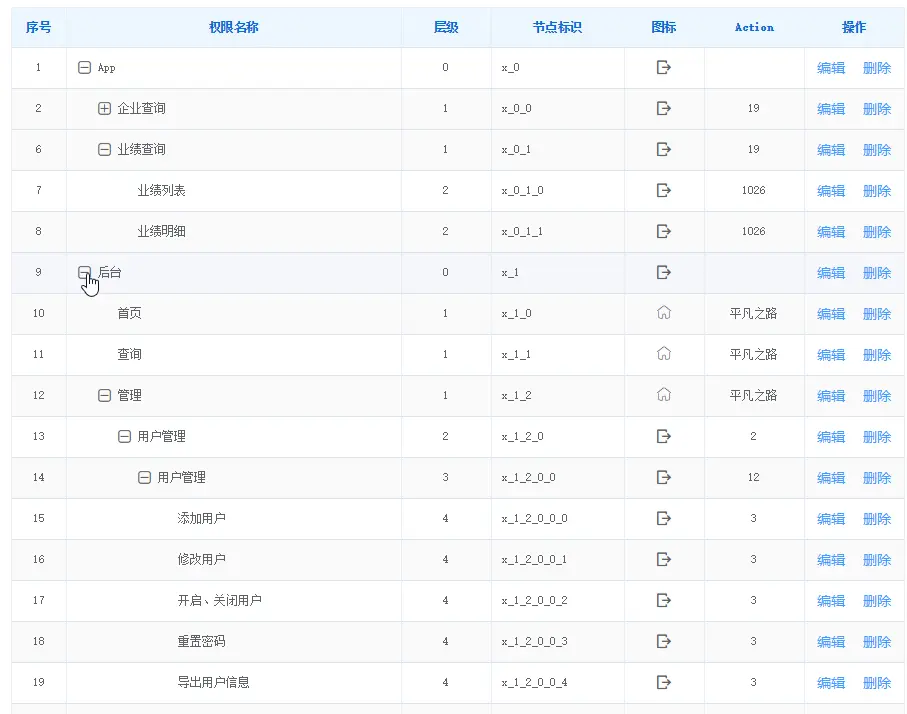Edit the 查询 row
907x714 pixels.
(x=831, y=355)
